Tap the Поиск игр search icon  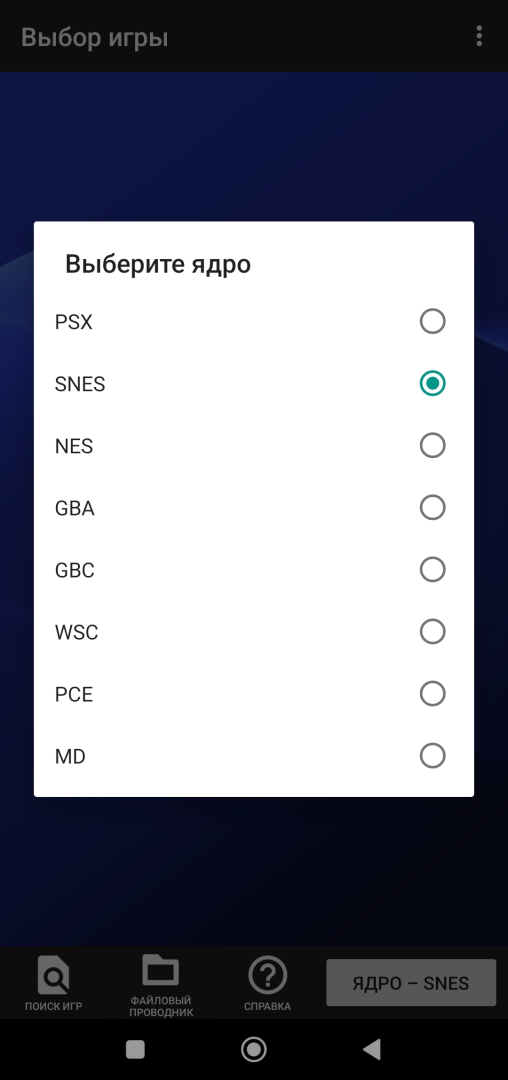point(54,974)
